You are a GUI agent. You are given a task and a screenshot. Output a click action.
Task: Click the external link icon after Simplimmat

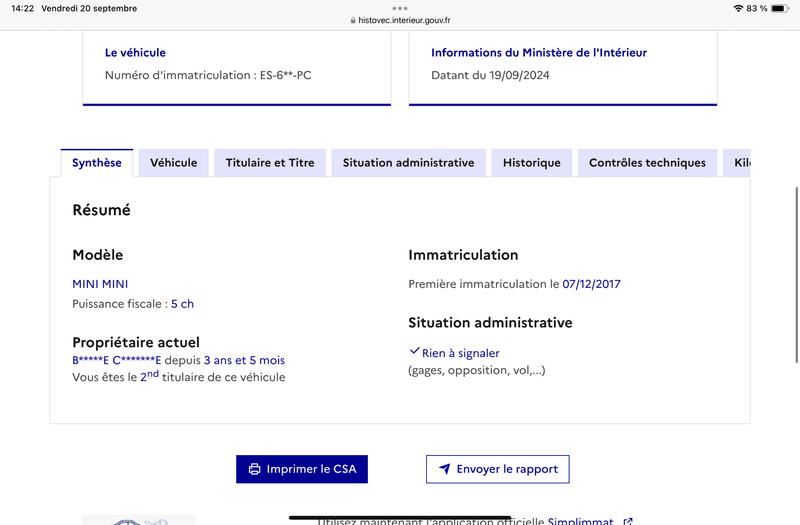tap(628, 521)
